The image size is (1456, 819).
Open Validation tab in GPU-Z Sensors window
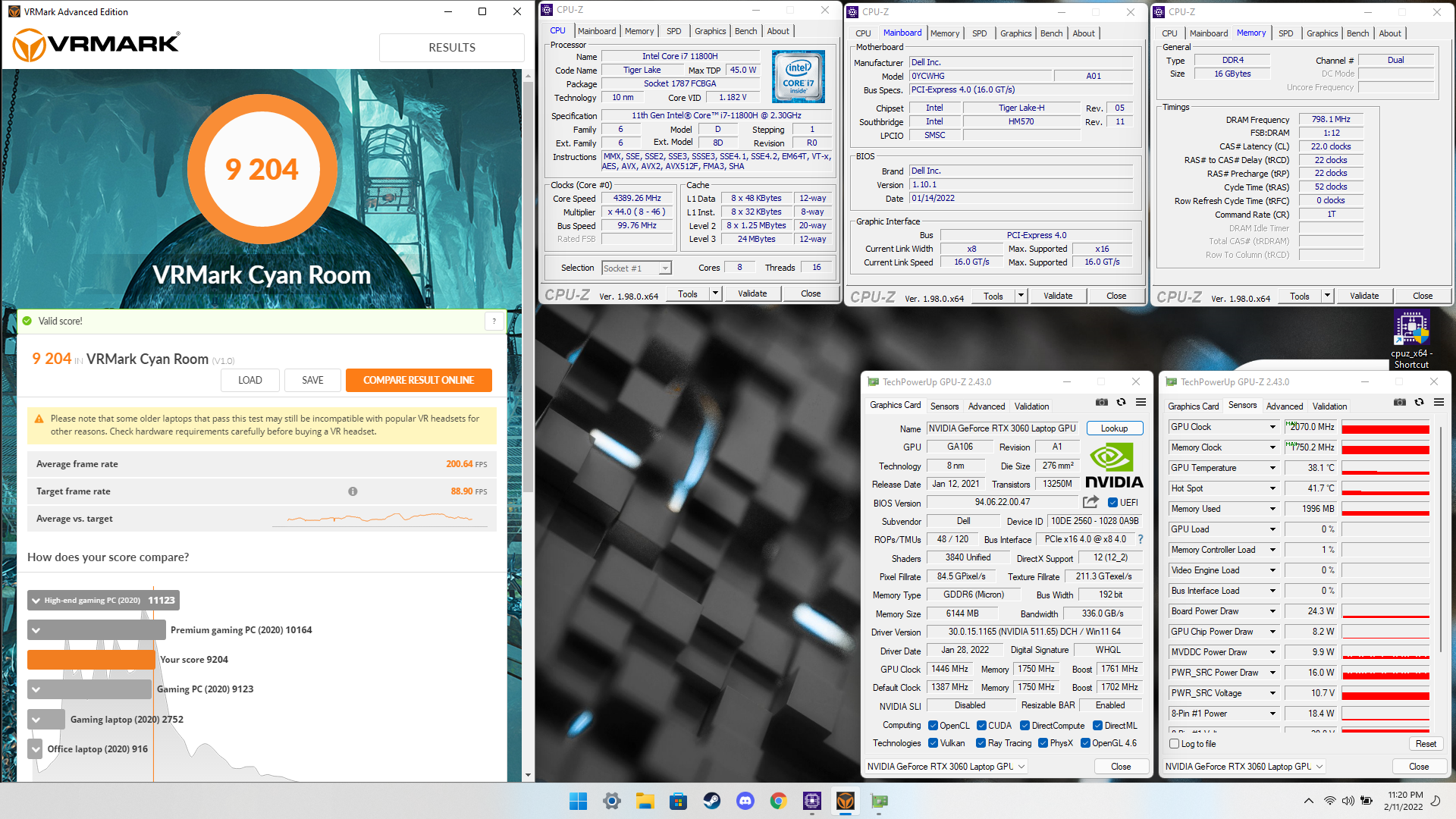[x=1330, y=406]
